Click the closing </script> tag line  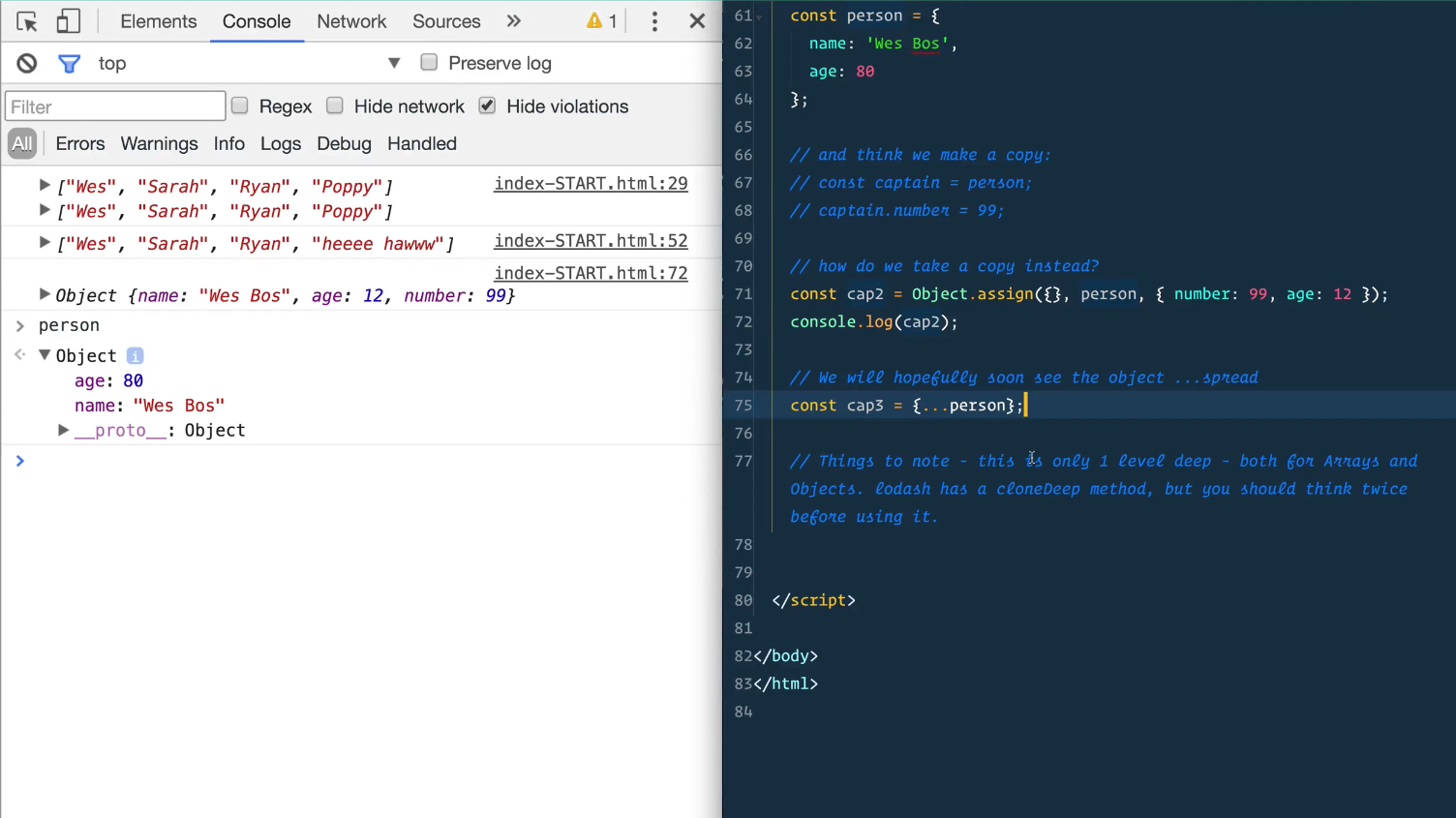pos(813,600)
